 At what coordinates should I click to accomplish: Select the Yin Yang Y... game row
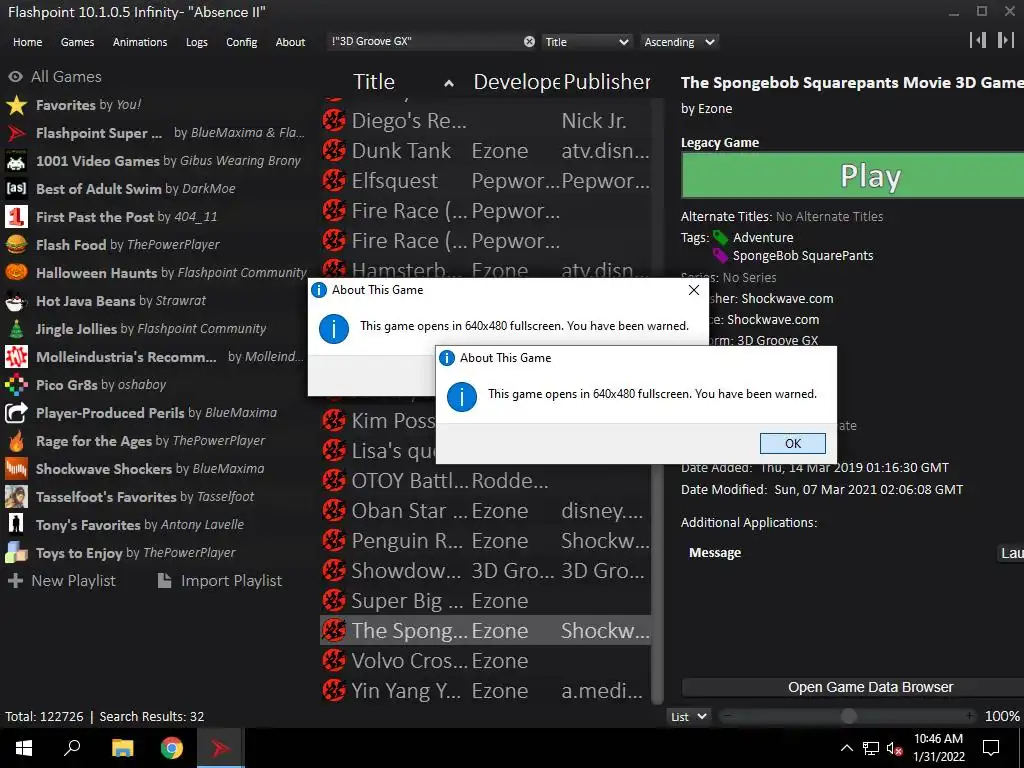(x=487, y=691)
